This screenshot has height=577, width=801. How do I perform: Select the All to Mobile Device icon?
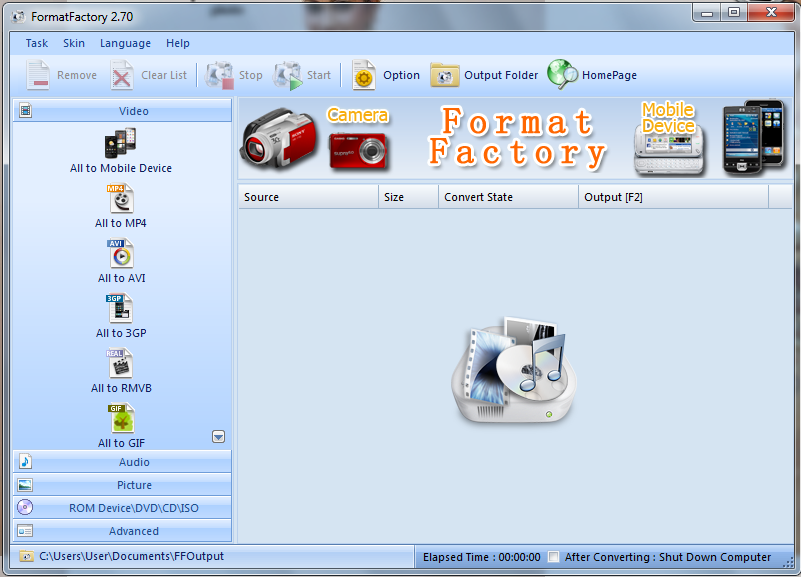[x=121, y=143]
